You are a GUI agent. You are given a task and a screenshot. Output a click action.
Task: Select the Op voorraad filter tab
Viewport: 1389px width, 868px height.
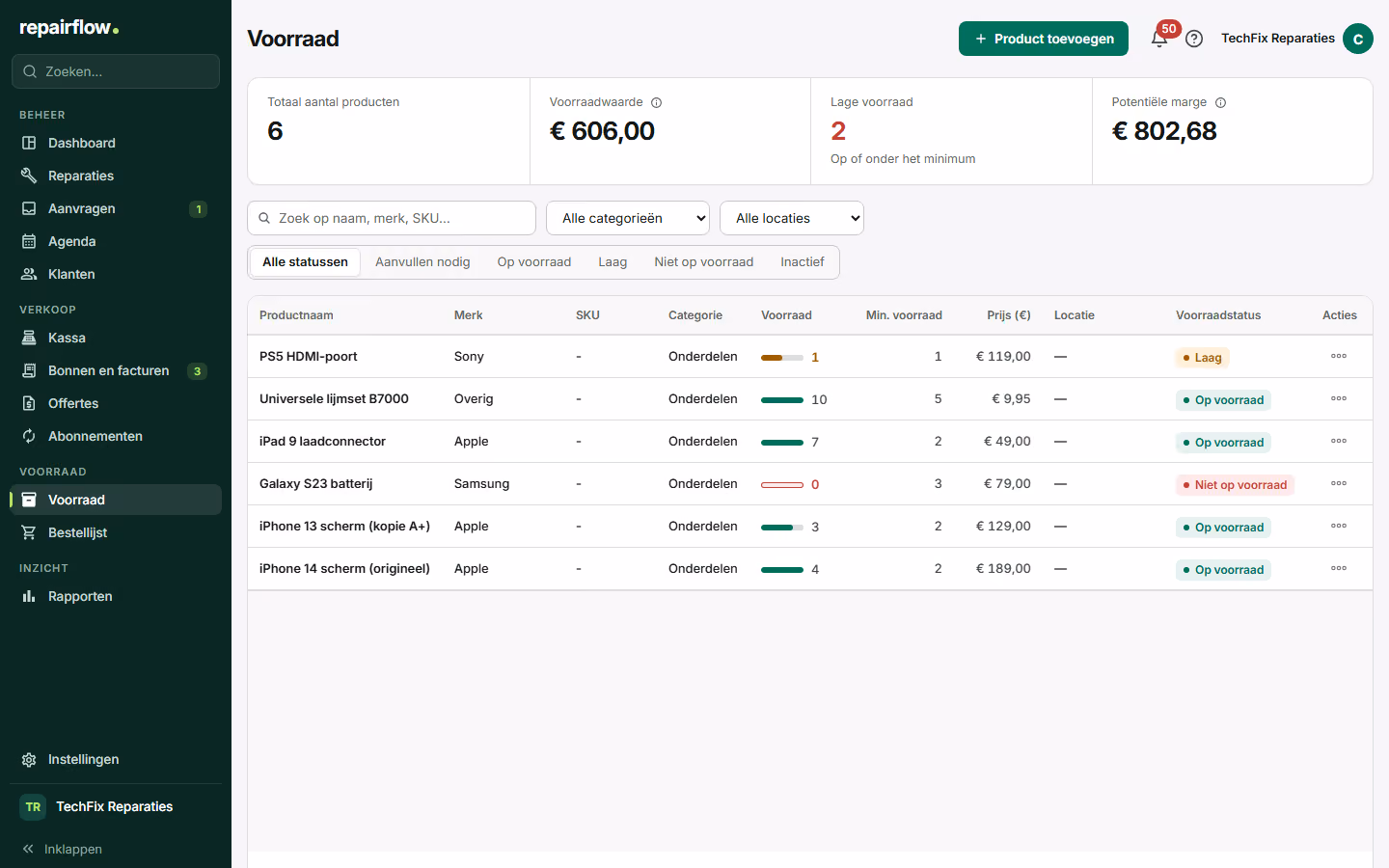click(534, 262)
